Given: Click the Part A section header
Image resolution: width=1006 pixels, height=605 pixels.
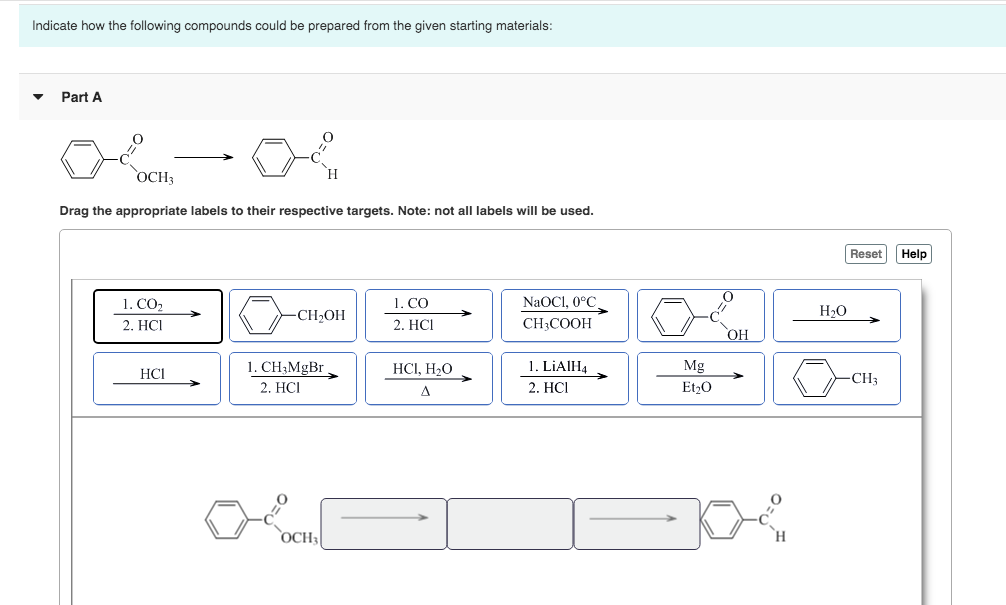Looking at the screenshot, I should coord(80,97).
